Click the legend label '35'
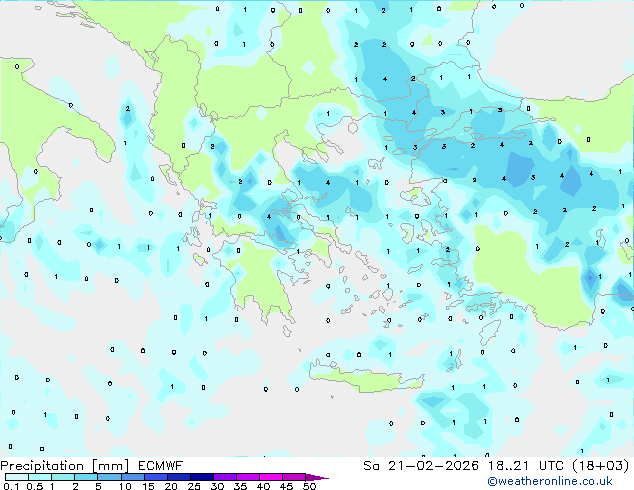Screen dimensions: 634x490 click(x=240, y=486)
